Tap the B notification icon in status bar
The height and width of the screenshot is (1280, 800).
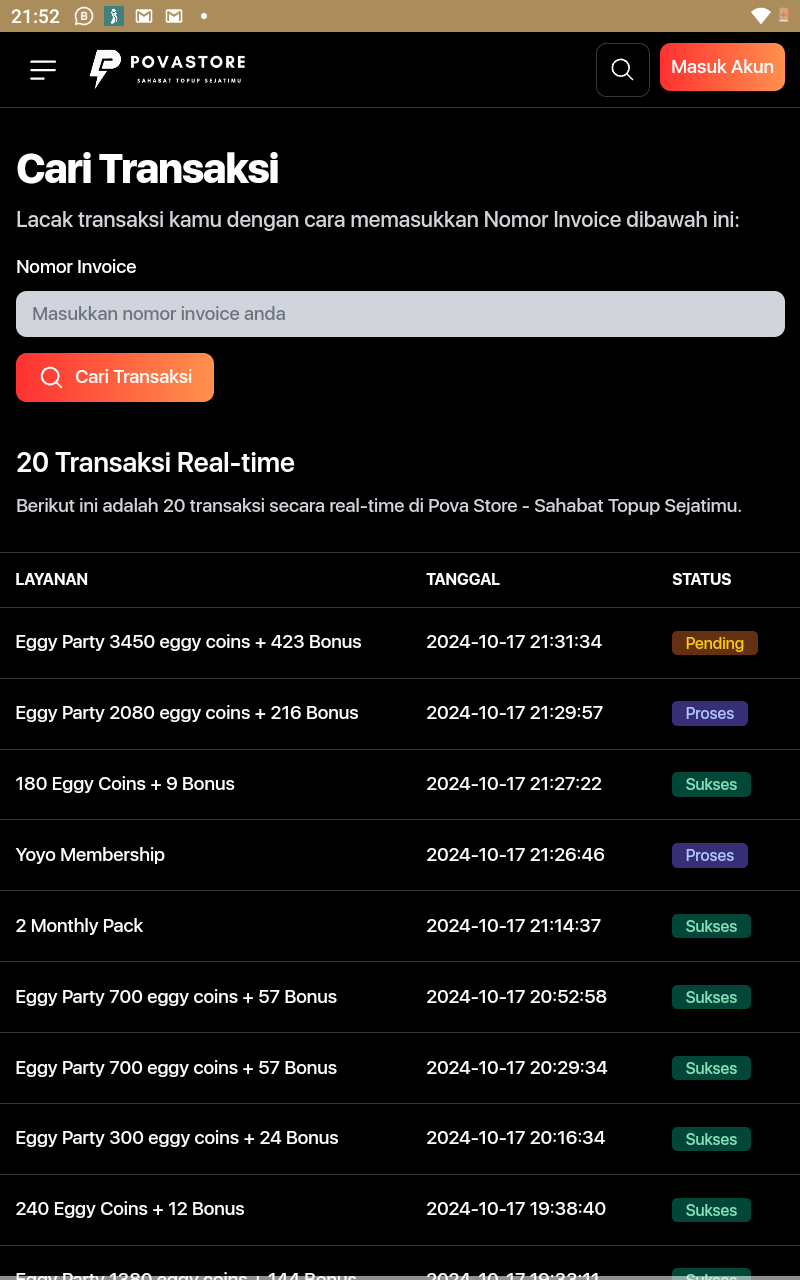click(84, 16)
